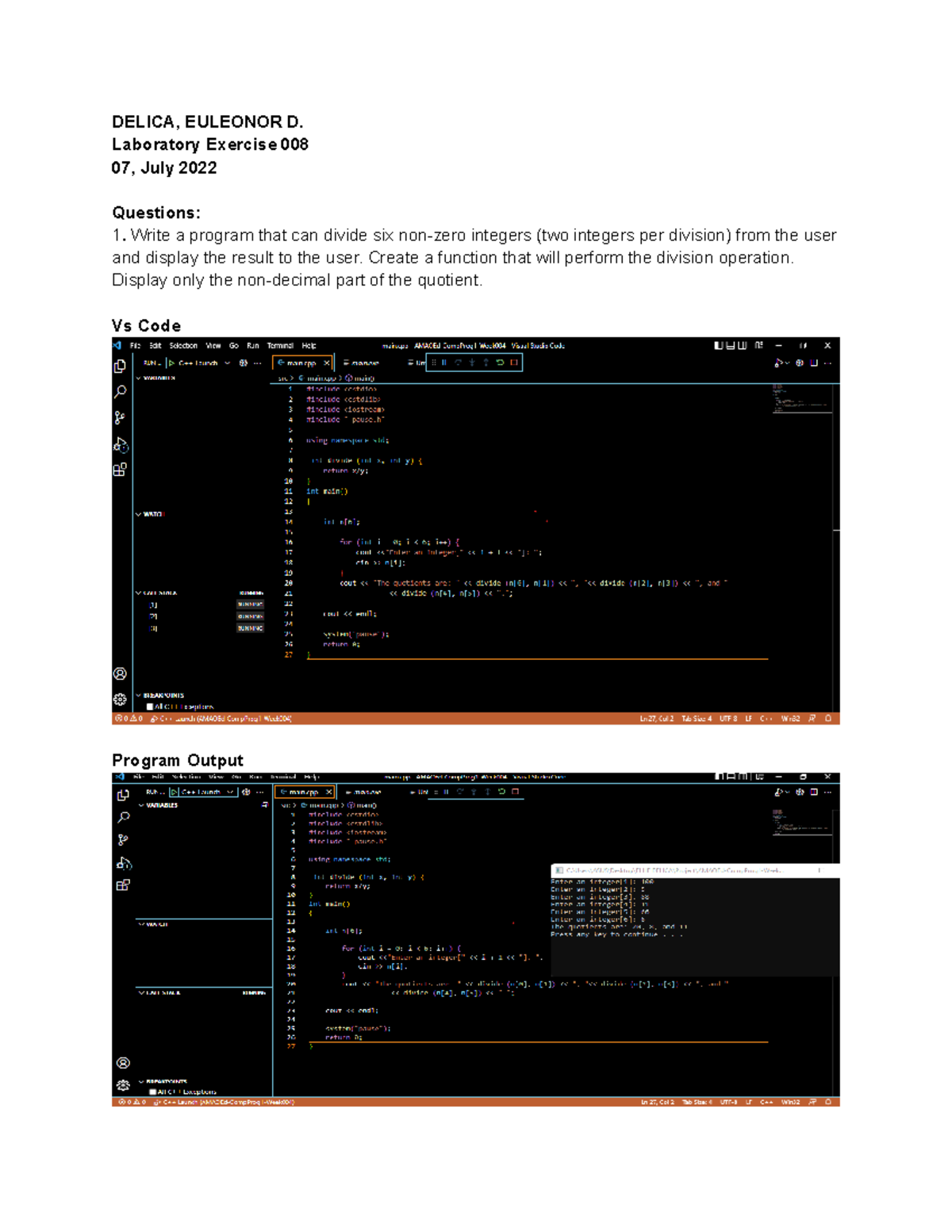Open Explorer icon in upper VS Code screenshot

[x=120, y=367]
